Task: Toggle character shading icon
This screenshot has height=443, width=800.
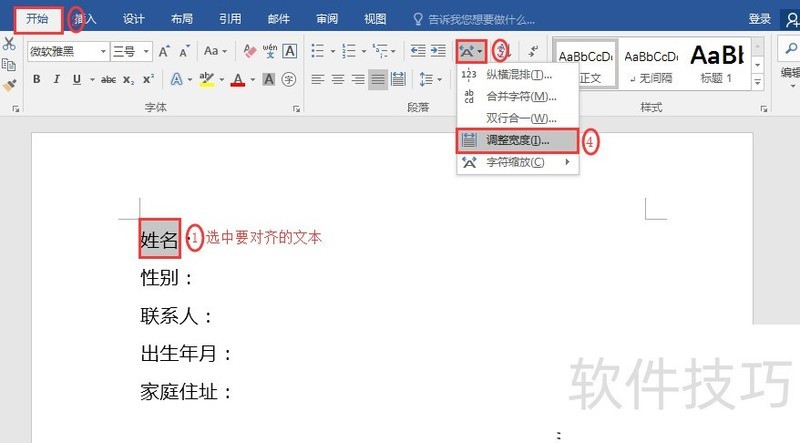Action: click(268, 79)
